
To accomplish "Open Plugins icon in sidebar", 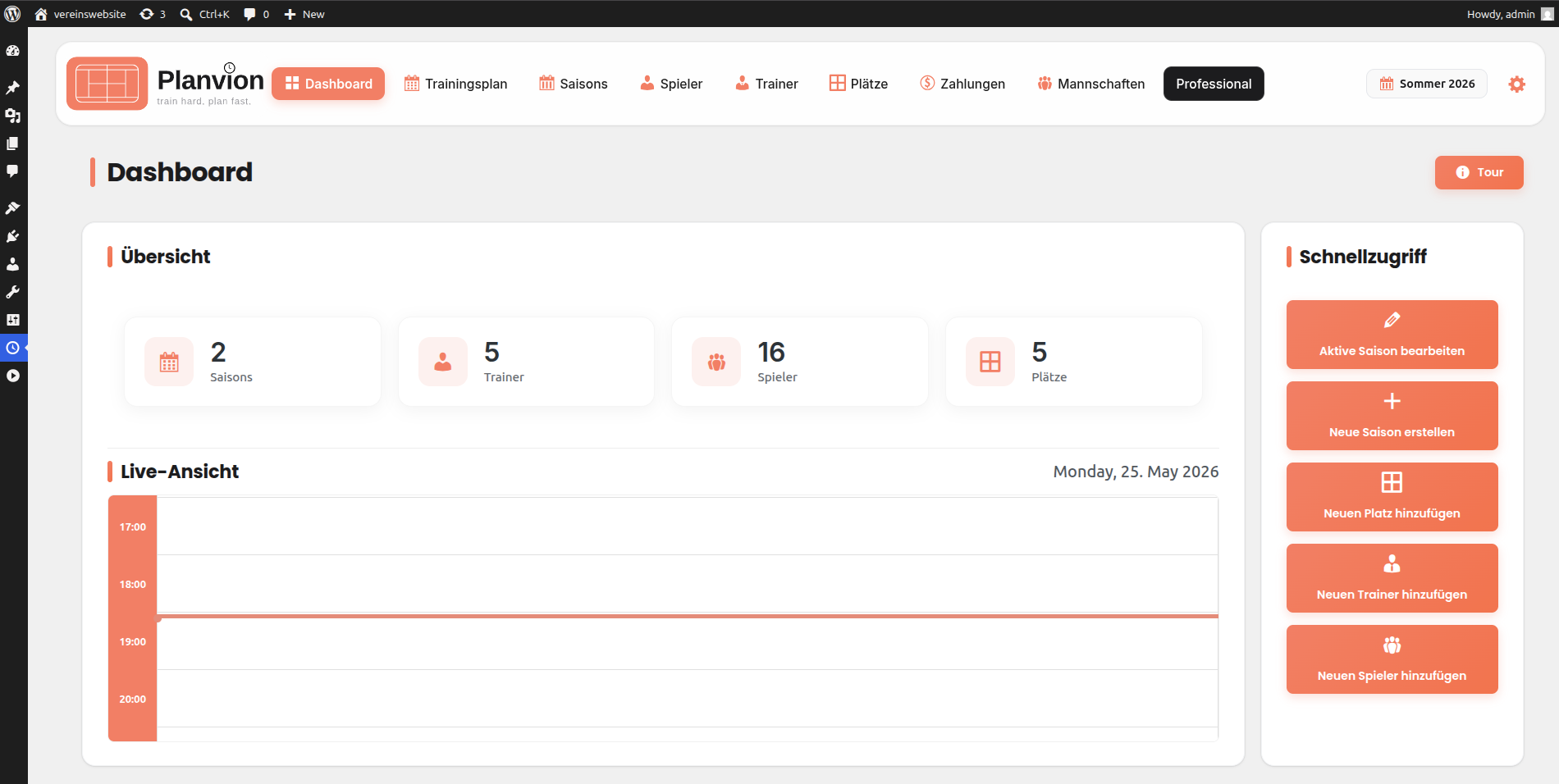I will pos(13,236).
